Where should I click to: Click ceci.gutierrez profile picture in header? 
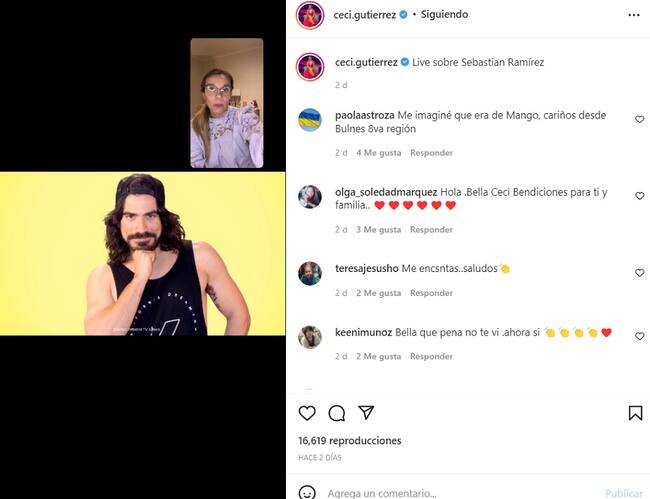coord(310,15)
